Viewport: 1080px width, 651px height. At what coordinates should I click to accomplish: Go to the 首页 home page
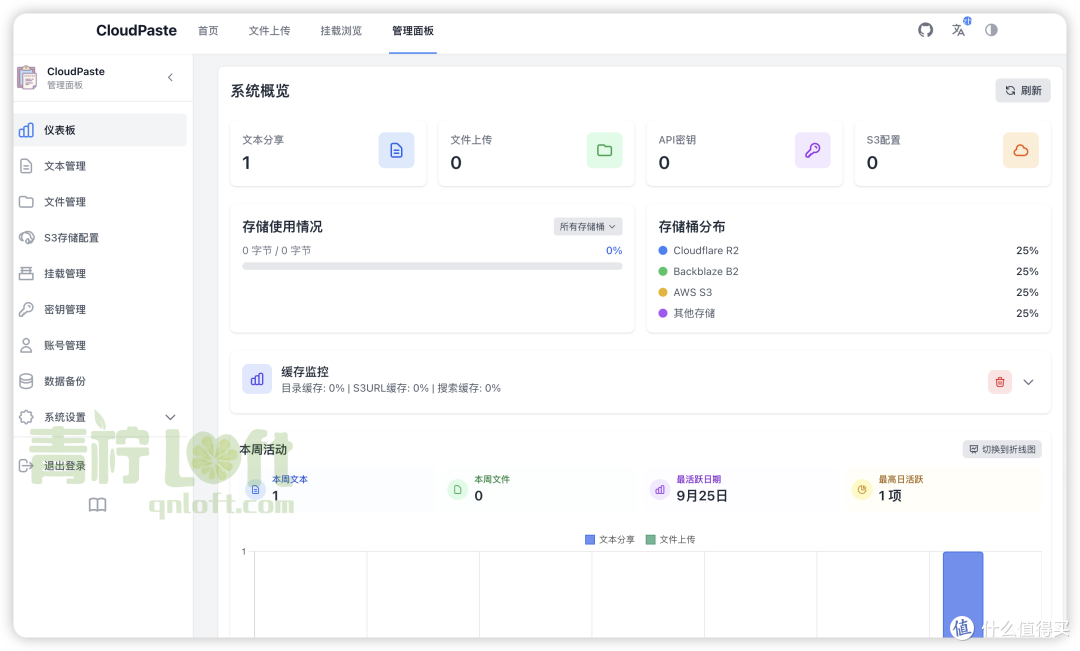(x=208, y=31)
